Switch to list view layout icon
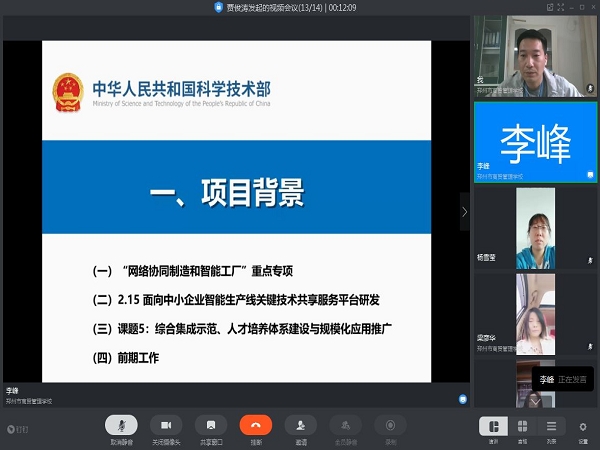 (551, 426)
